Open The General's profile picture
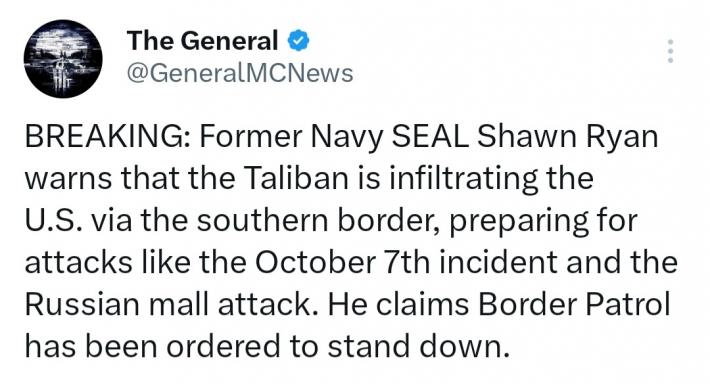The height and width of the screenshot is (384, 710). click(63, 59)
